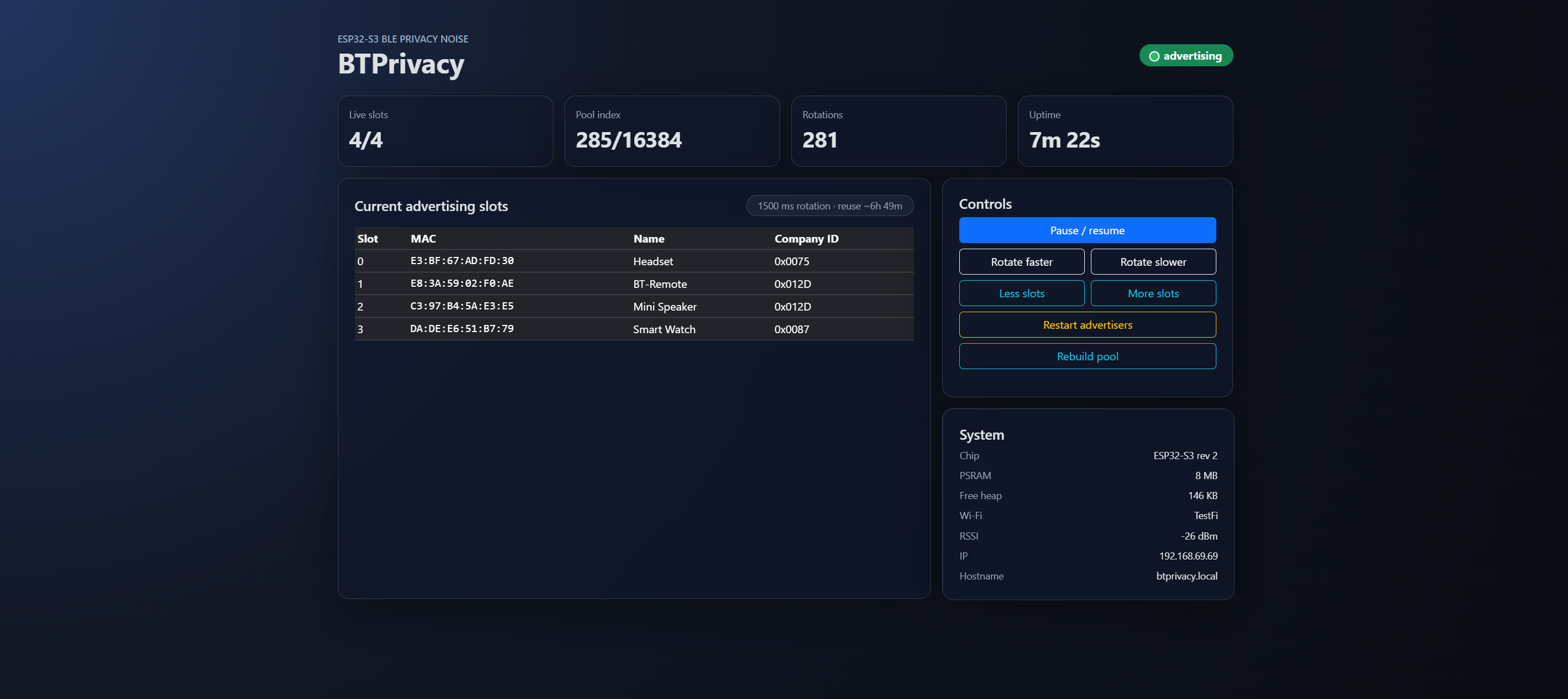Slow down with Rotate slower

click(x=1153, y=262)
